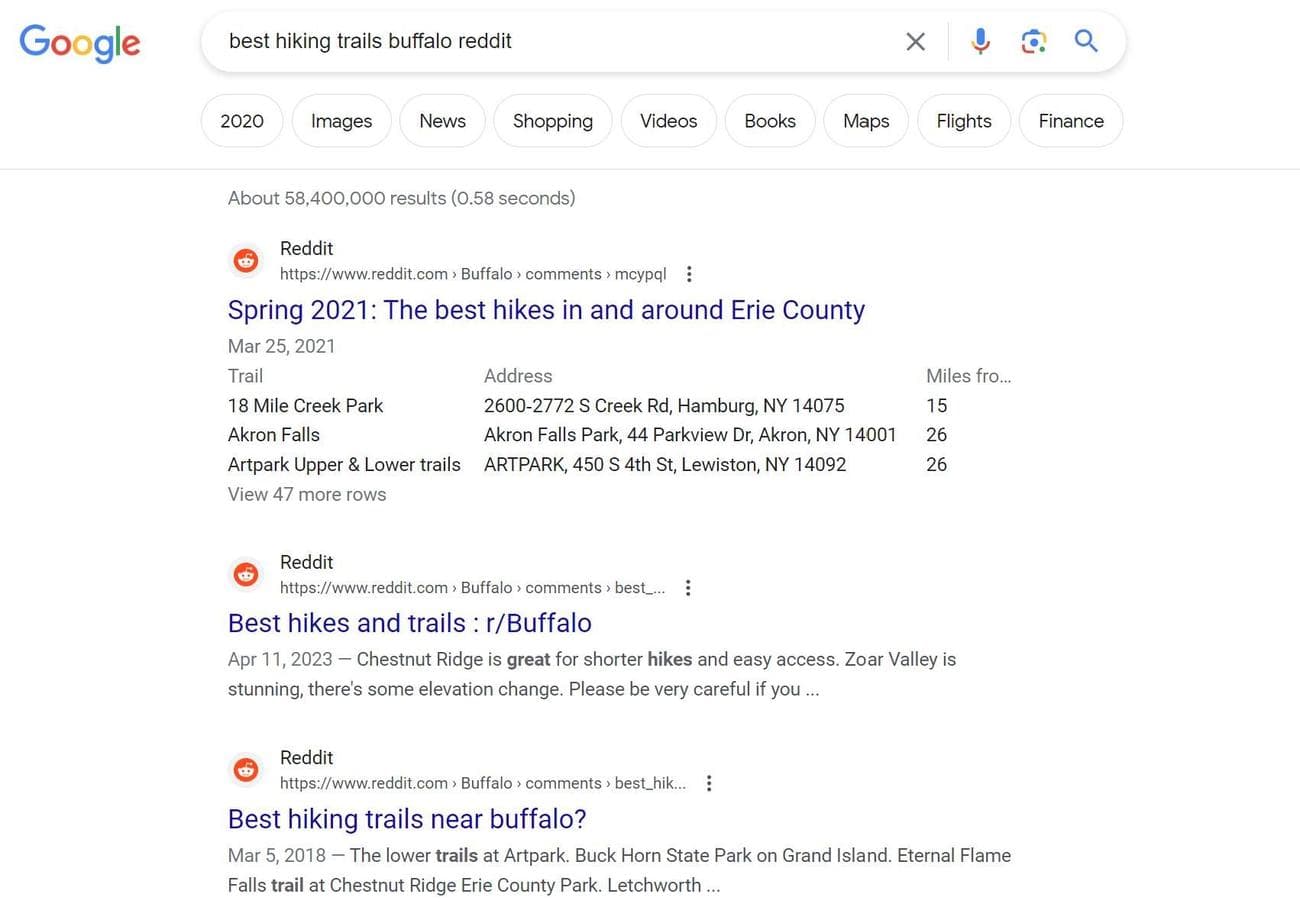Screen dimensions: 1300x923
Task: Open Best hiking trails near buffalo link
Action: click(x=407, y=819)
